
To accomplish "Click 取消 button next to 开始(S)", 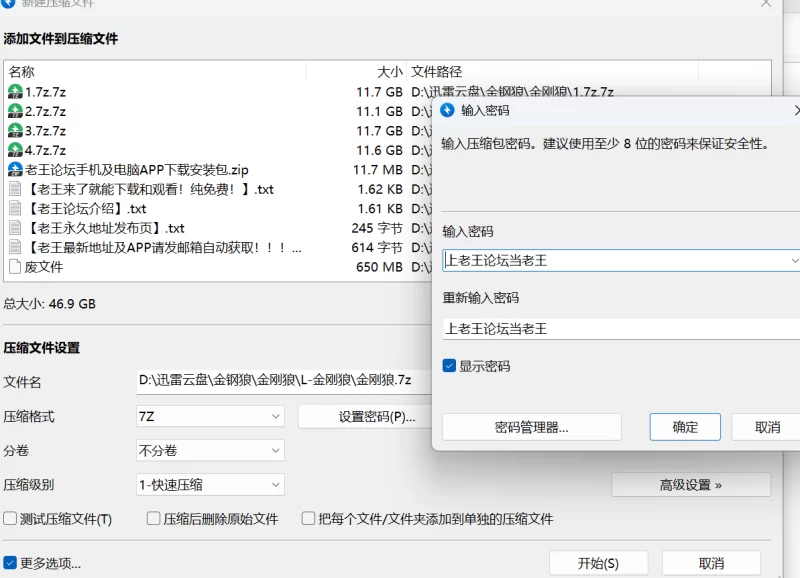I will pos(711,563).
